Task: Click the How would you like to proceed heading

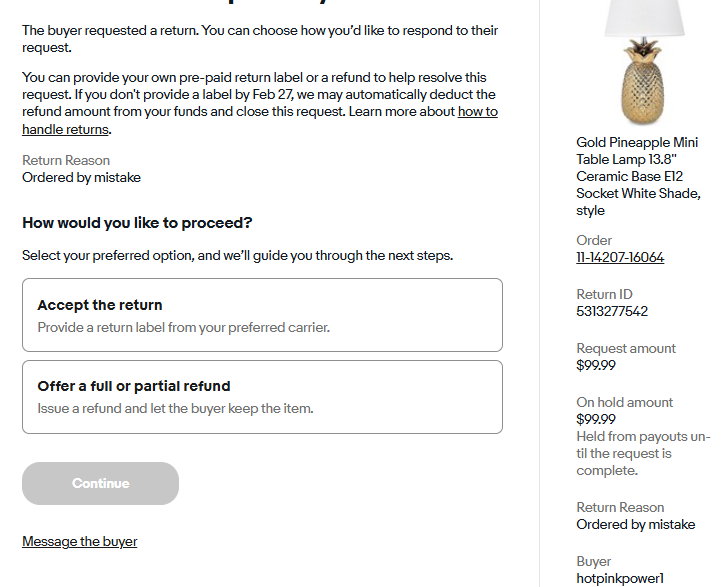Action: click(137, 223)
